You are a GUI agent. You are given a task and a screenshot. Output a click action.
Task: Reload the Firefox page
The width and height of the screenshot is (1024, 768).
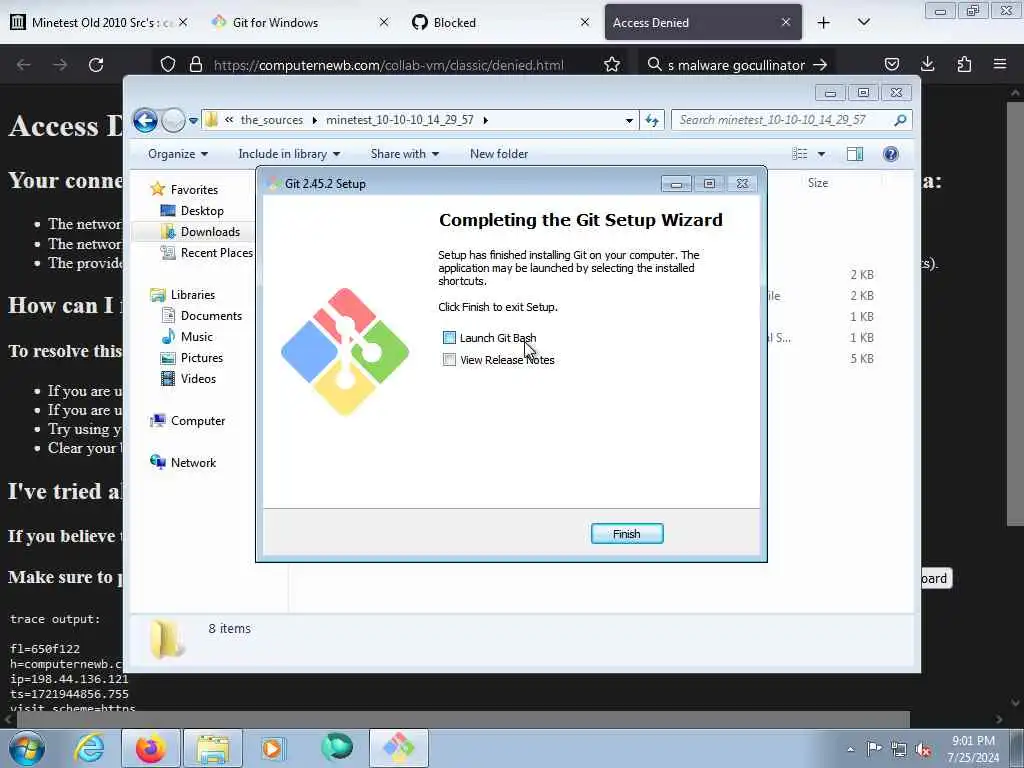pos(96,65)
